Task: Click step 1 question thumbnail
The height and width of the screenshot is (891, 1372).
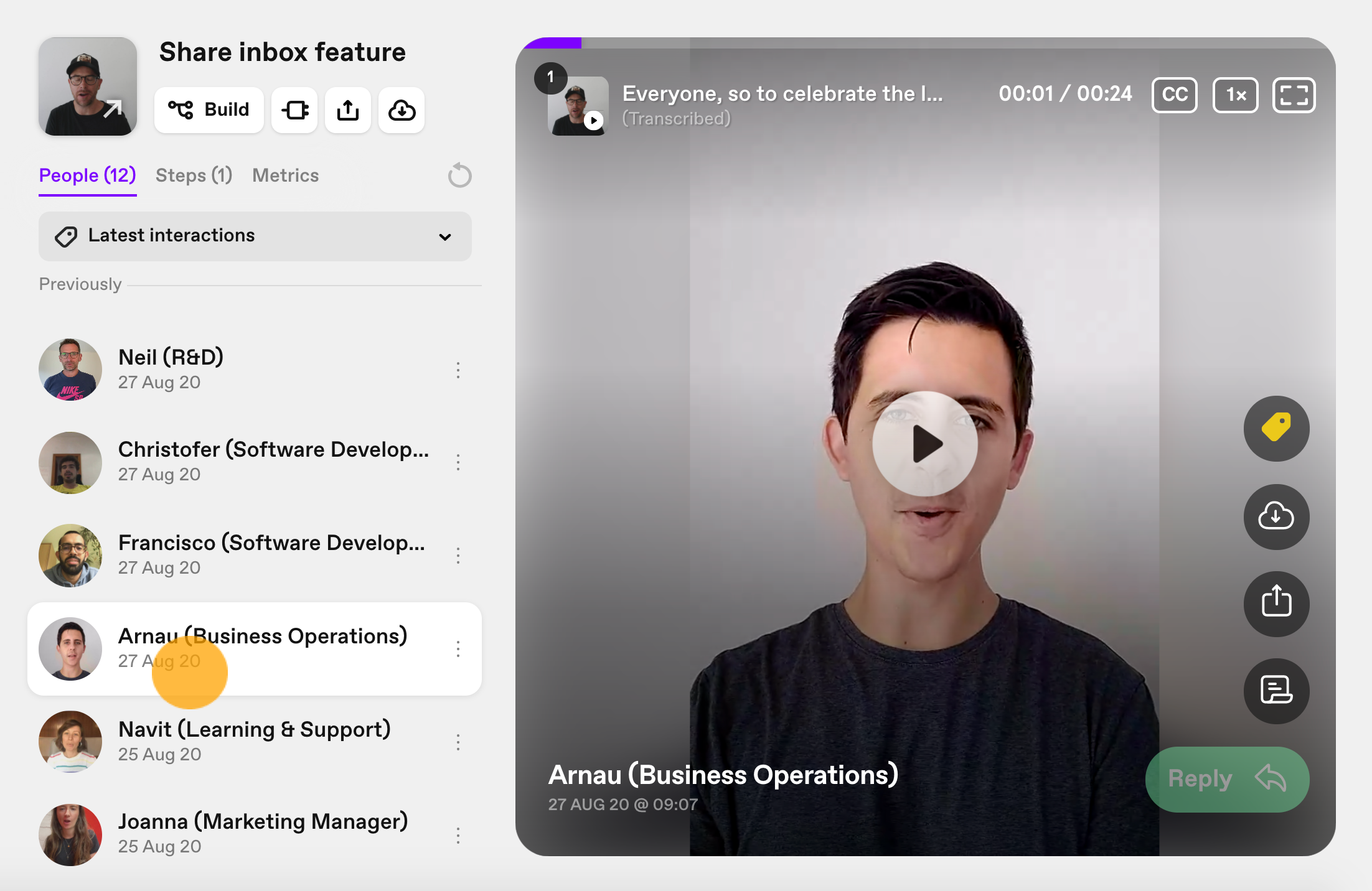Action: 578,105
